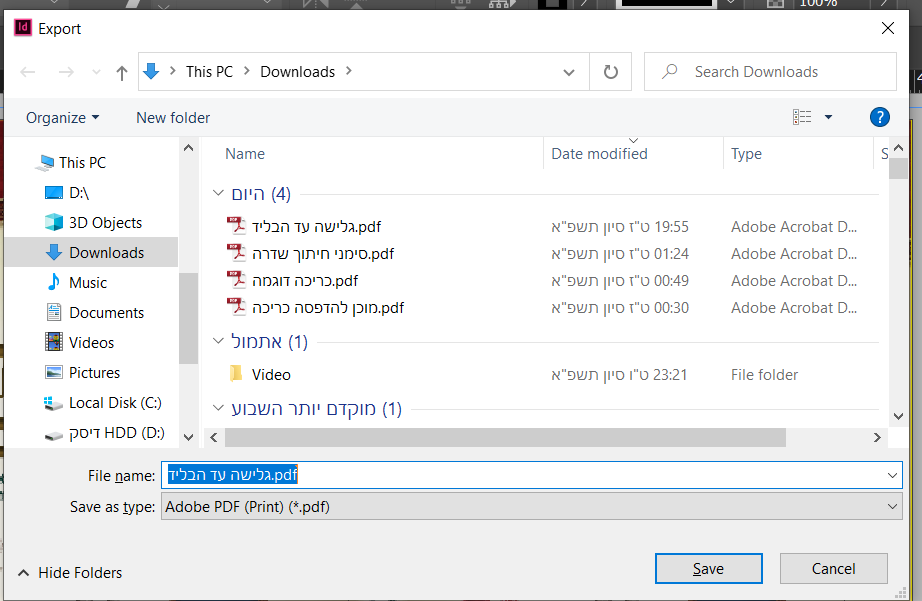Collapse the היום file group
Image resolution: width=922 pixels, height=601 pixels.
[218, 194]
